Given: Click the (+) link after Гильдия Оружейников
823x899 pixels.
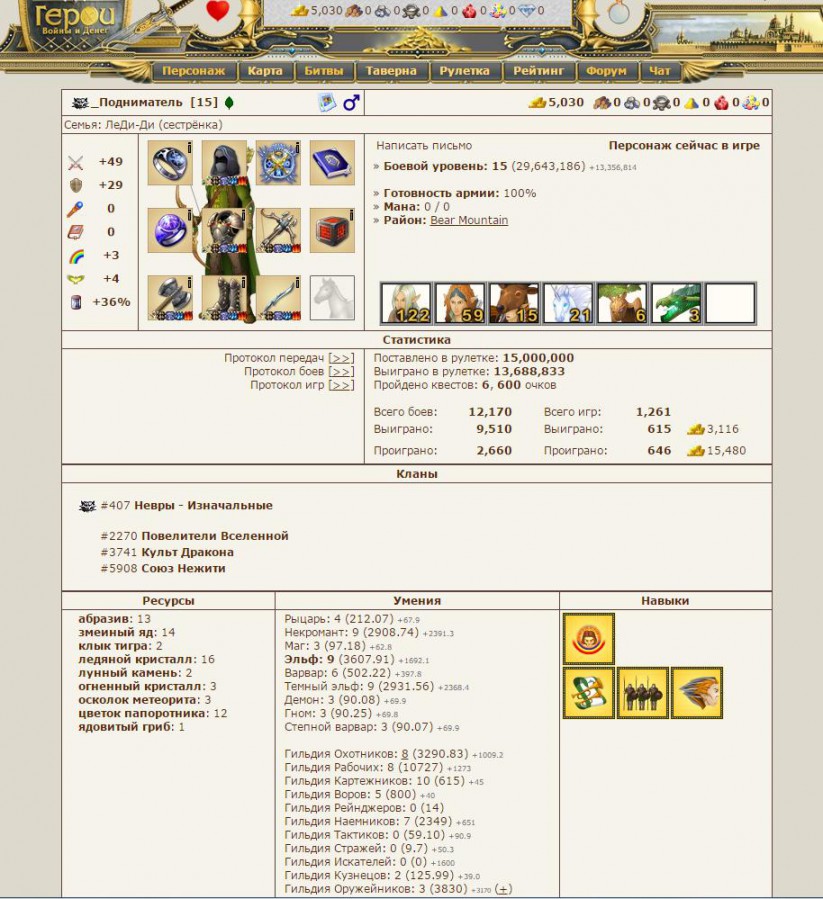Looking at the screenshot, I should (503, 889).
